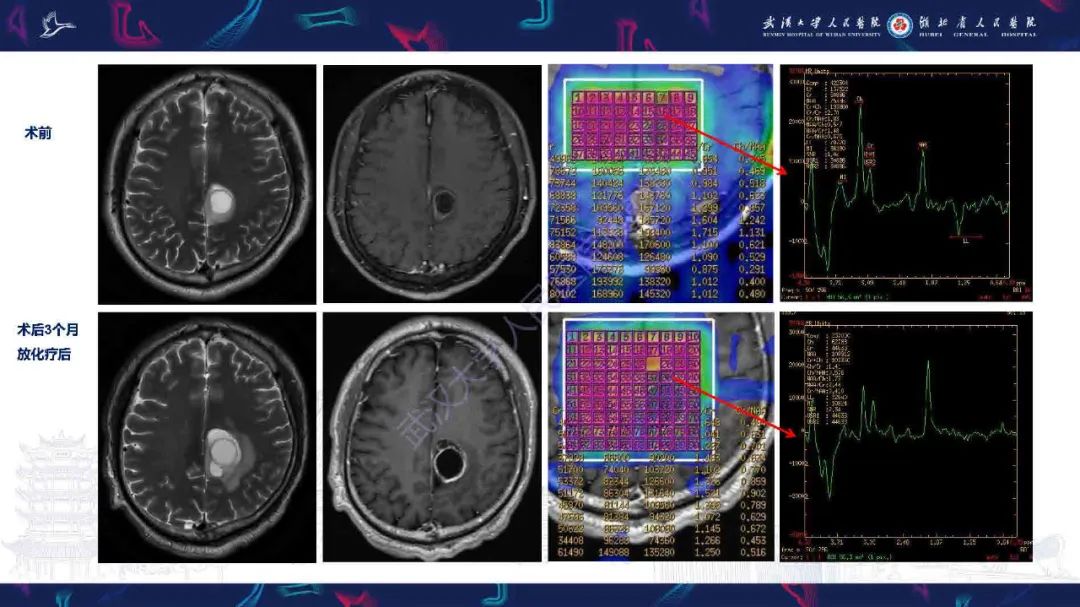Viewport: 1080px width, 607px height.
Task: Click the round red hospital emblem
Action: click(x=899, y=25)
